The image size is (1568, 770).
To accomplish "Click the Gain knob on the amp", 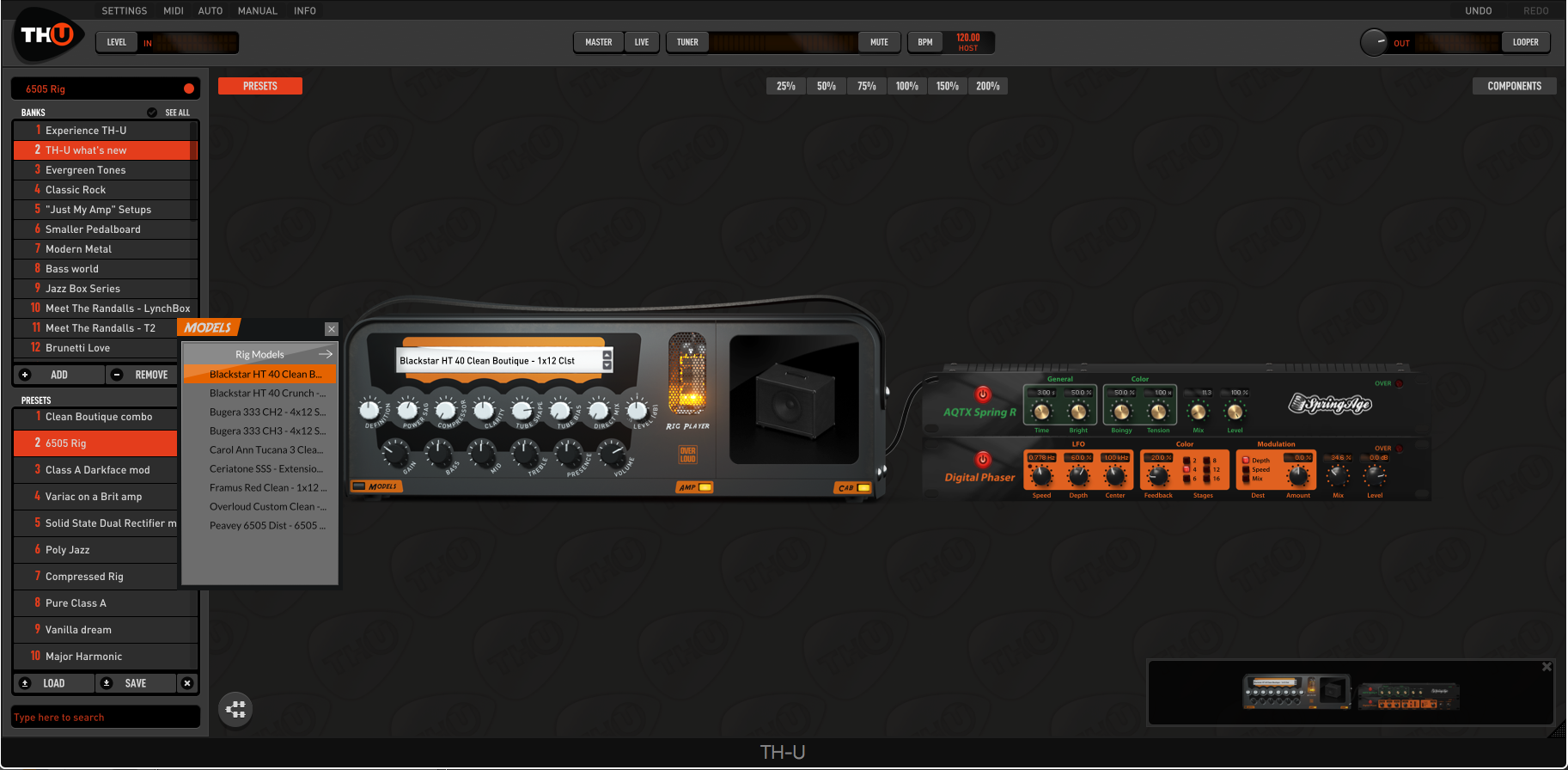I will pos(396,449).
